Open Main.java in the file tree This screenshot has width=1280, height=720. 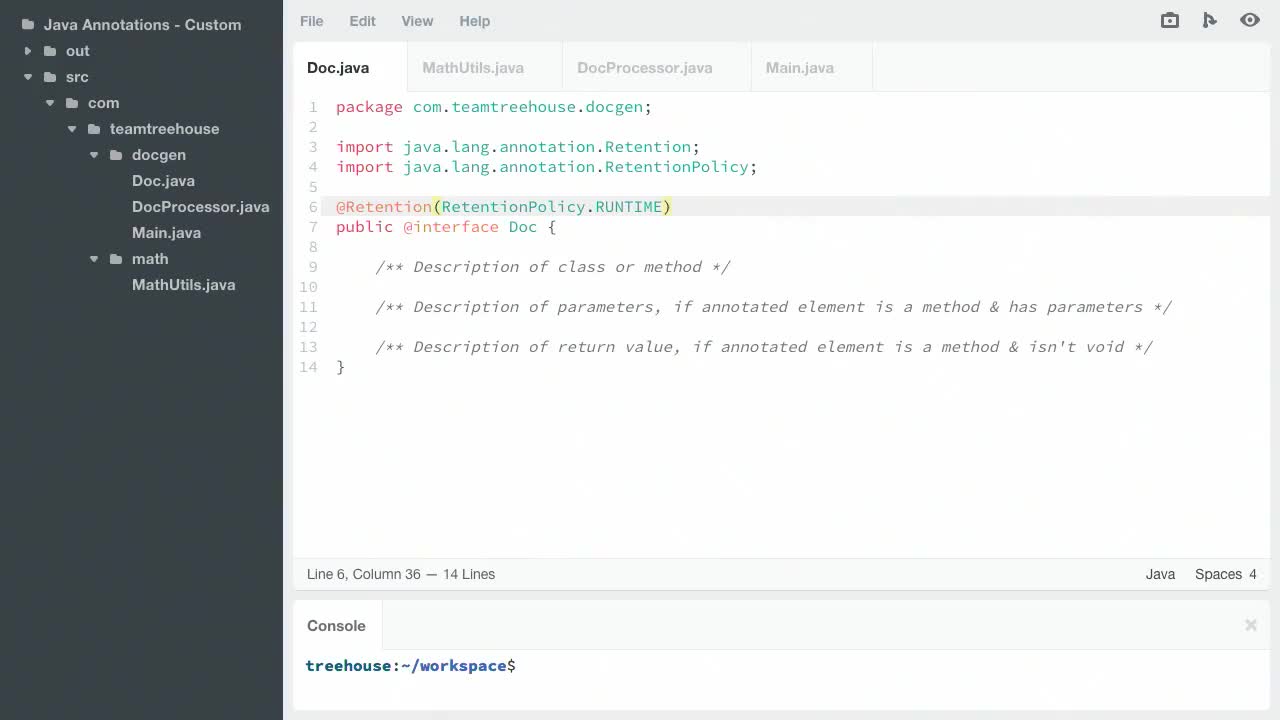coord(166,233)
